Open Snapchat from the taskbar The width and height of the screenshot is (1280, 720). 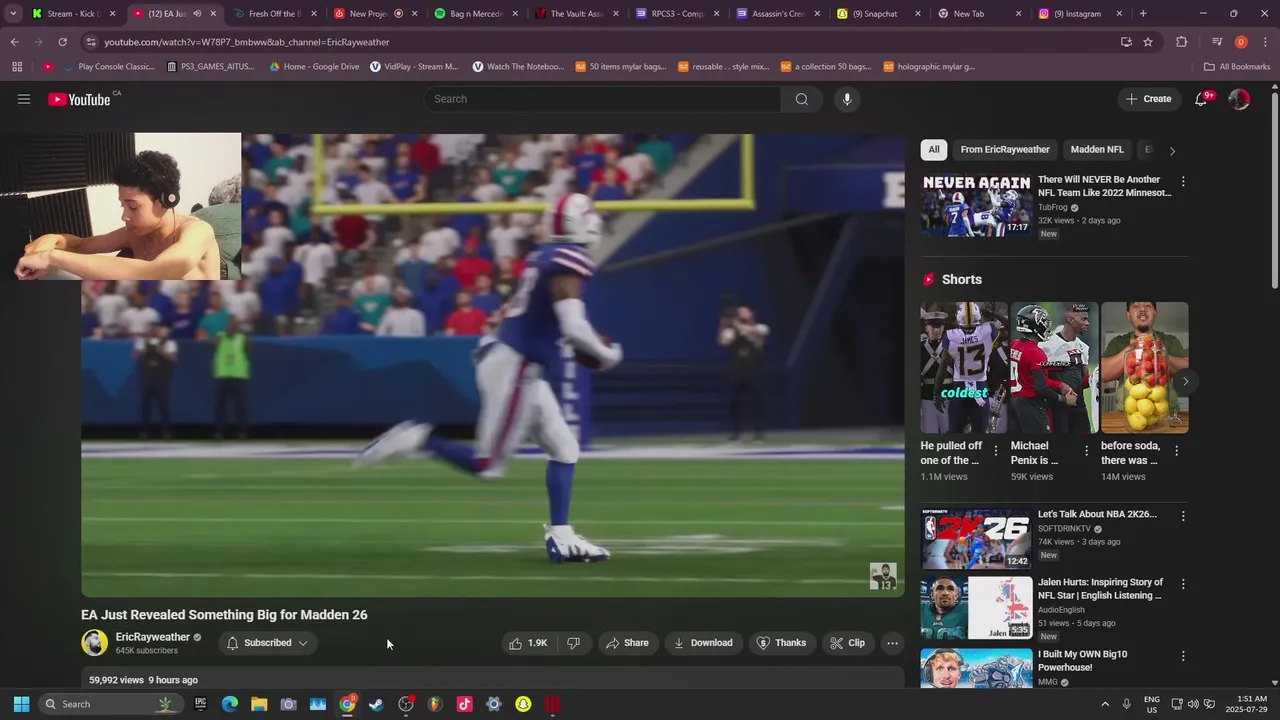point(523,704)
